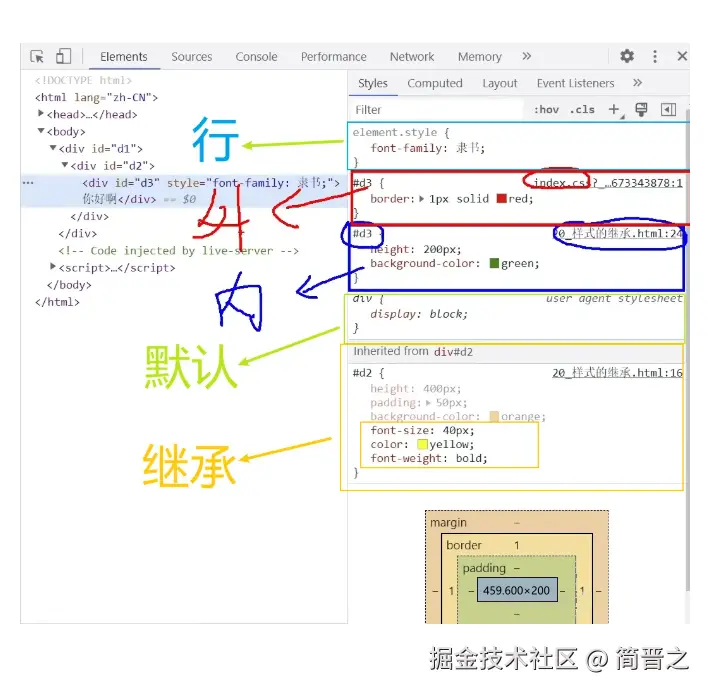
Task: Edit the font-weight: bold declaration
Action: coord(429,458)
